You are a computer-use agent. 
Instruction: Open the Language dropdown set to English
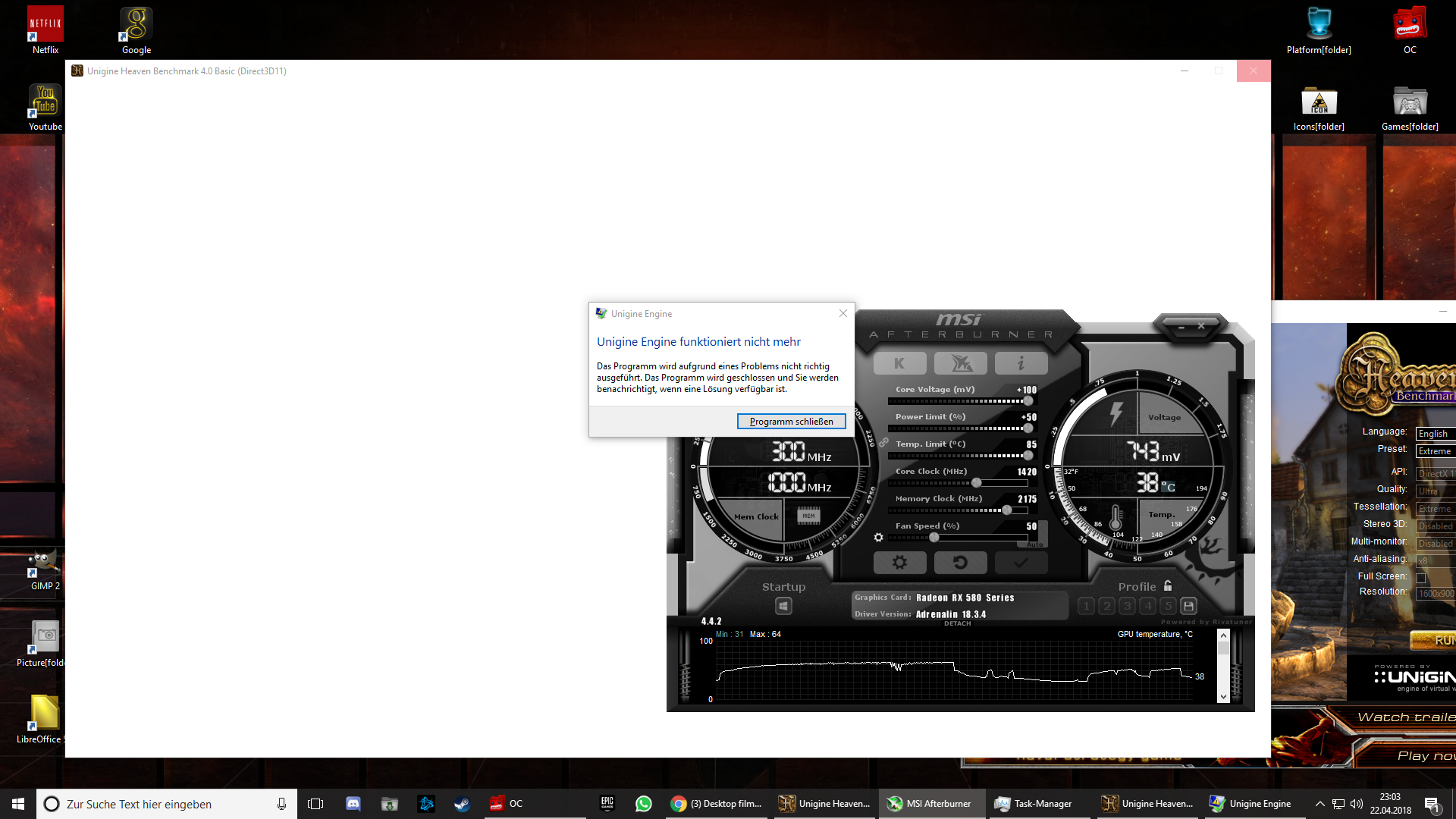point(1435,434)
